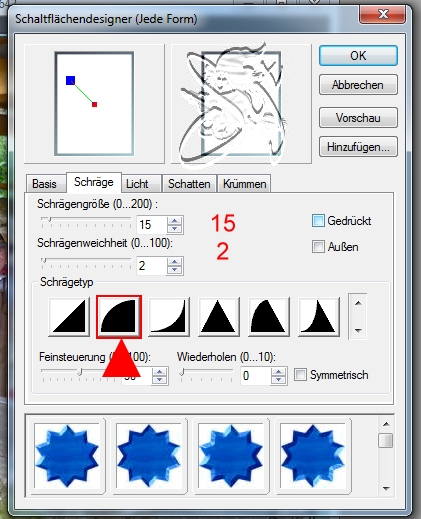Enable the Symmetrisch checkbox
This screenshot has width=421, height=519.
(x=300, y=375)
